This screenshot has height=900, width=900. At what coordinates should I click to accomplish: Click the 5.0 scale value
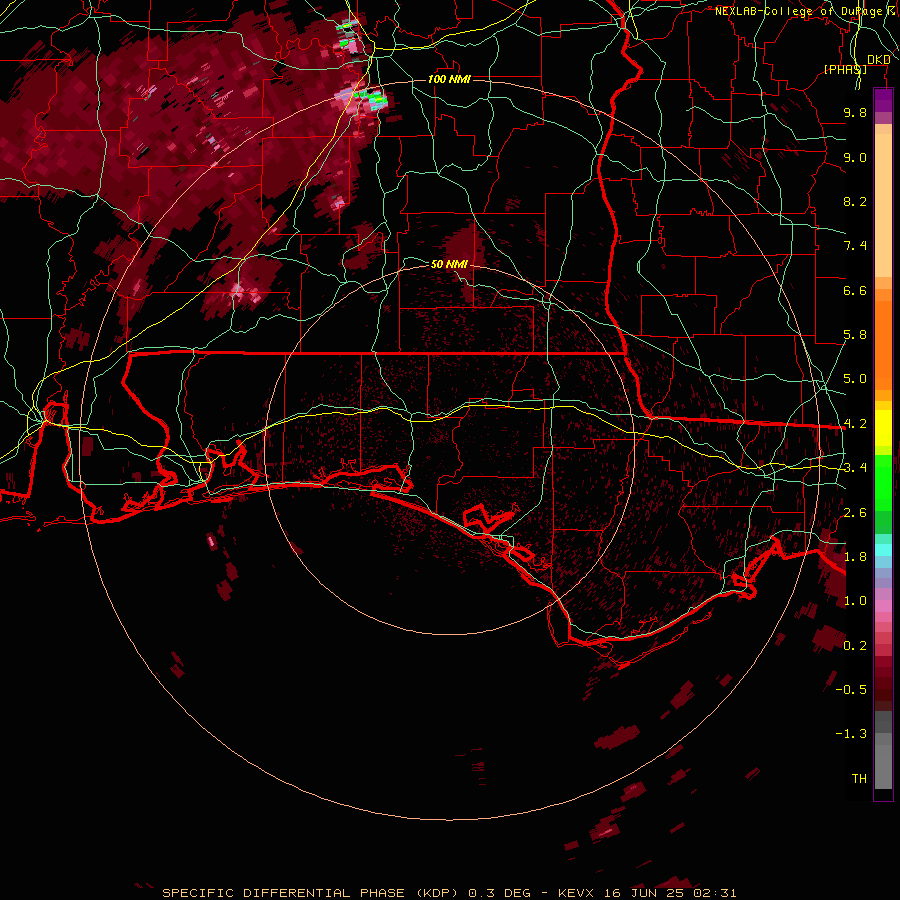pyautogui.click(x=855, y=379)
